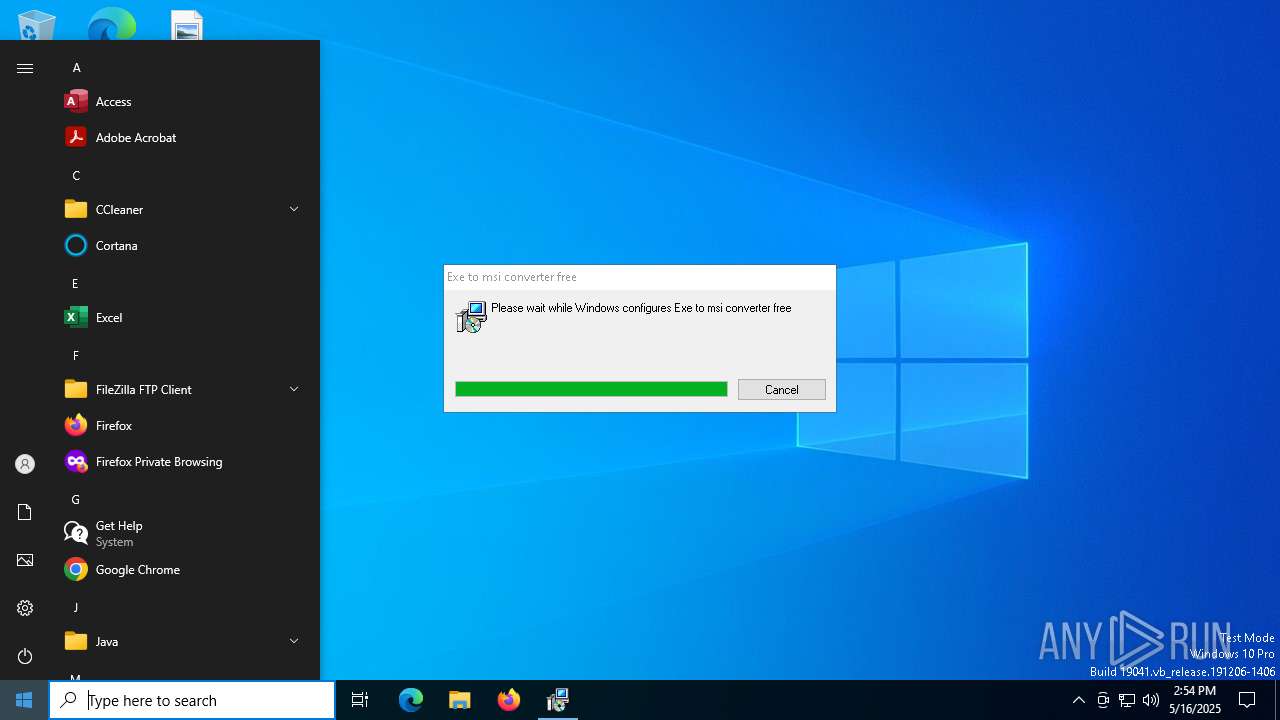Viewport: 1280px width, 720px height.
Task: Click the letter G group header
Action: (75, 500)
